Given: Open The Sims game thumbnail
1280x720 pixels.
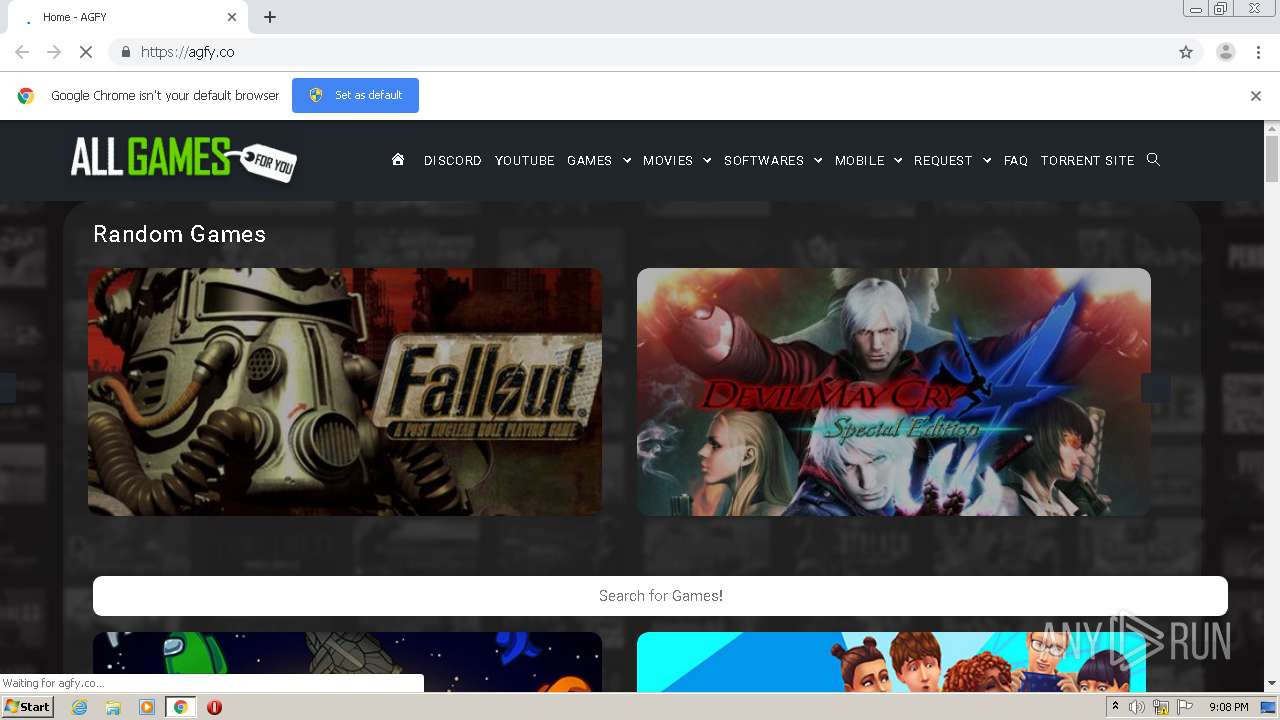Looking at the screenshot, I should [891, 662].
